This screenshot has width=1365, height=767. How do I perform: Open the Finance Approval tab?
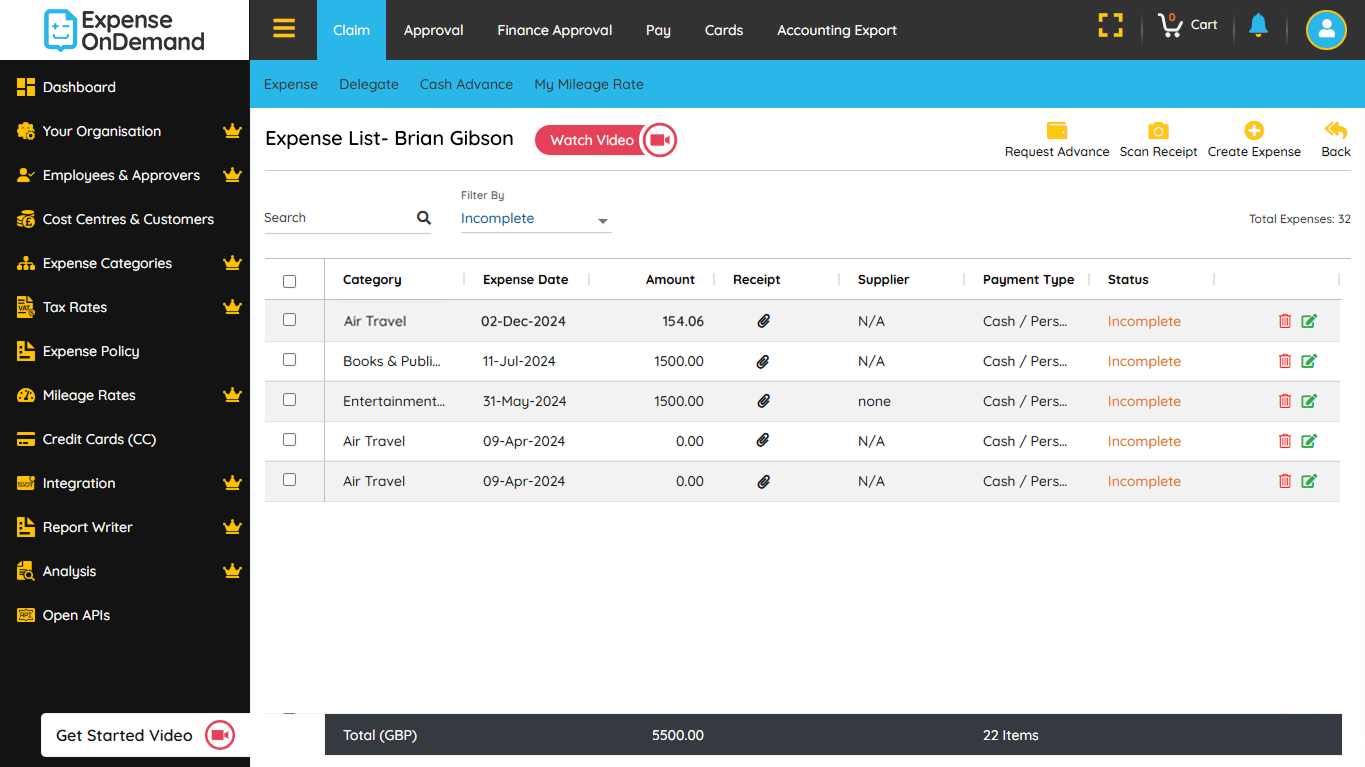pos(555,30)
